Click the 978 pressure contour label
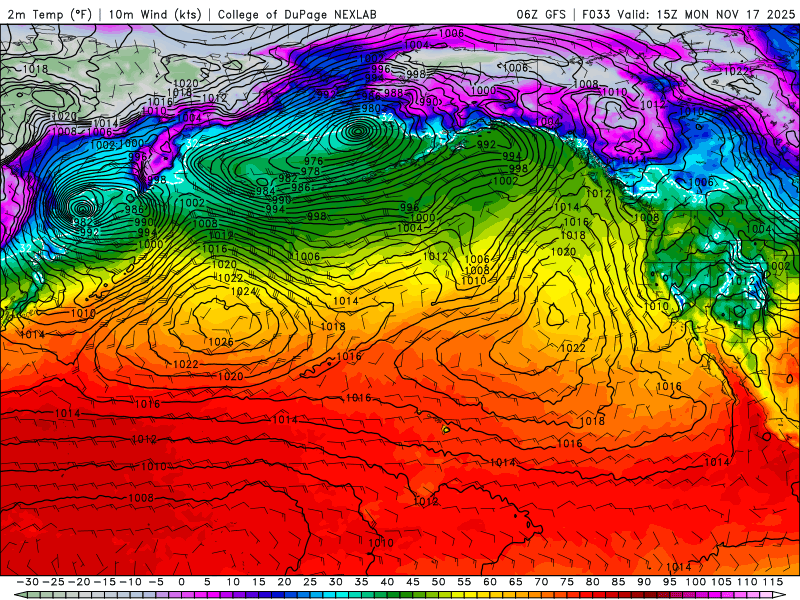Viewport: 800px width, 600px height. click(x=310, y=171)
